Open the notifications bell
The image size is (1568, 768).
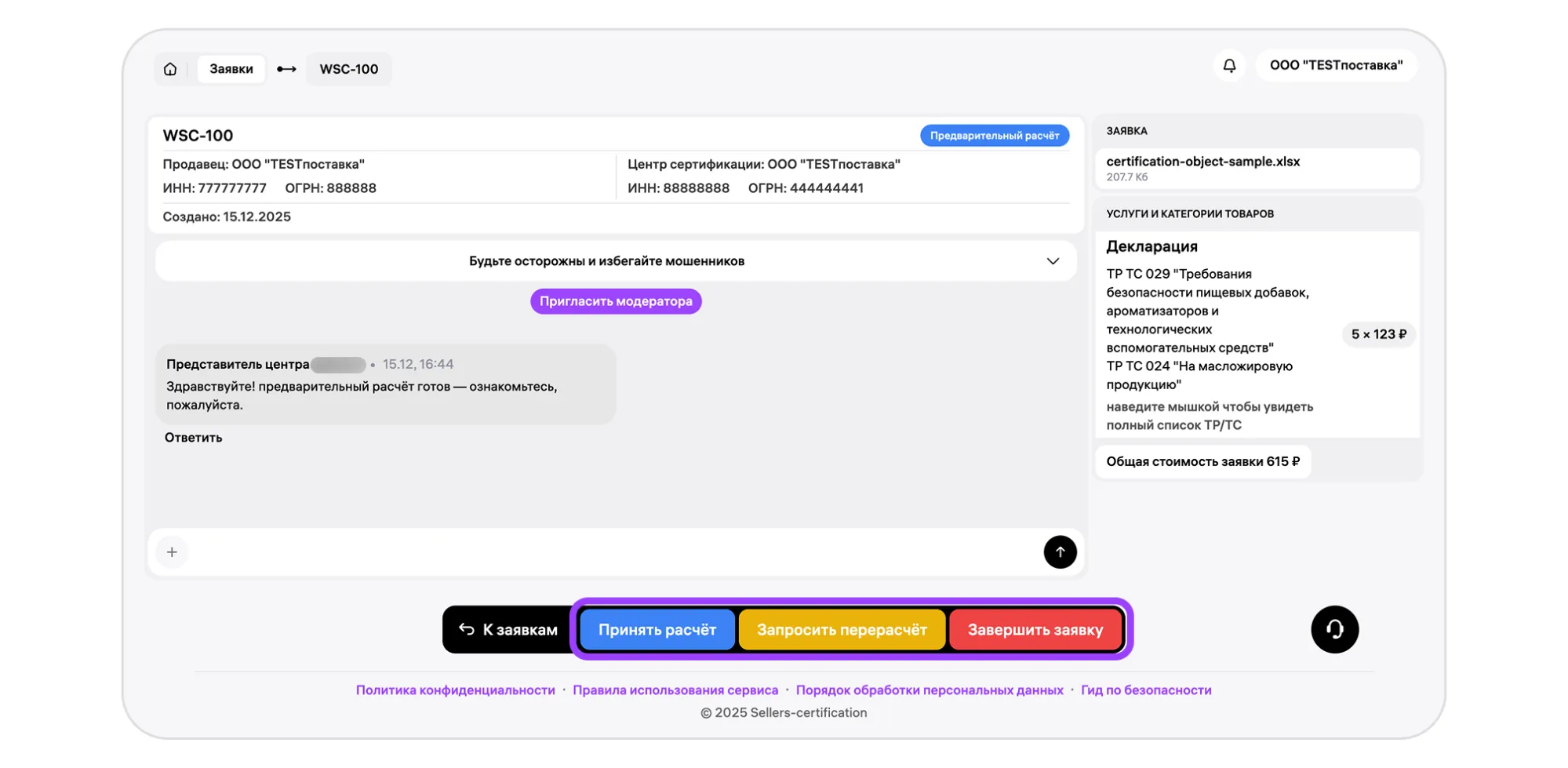point(1229,65)
